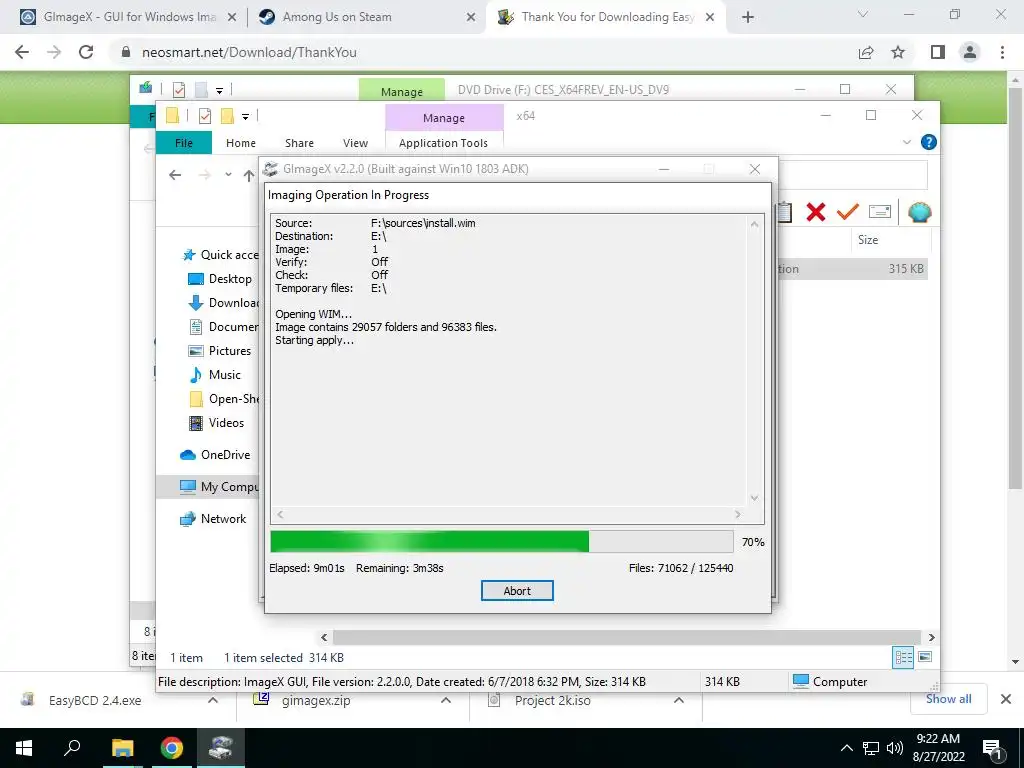Click Chrome back arrow
1024x768 pixels.
click(x=22, y=52)
